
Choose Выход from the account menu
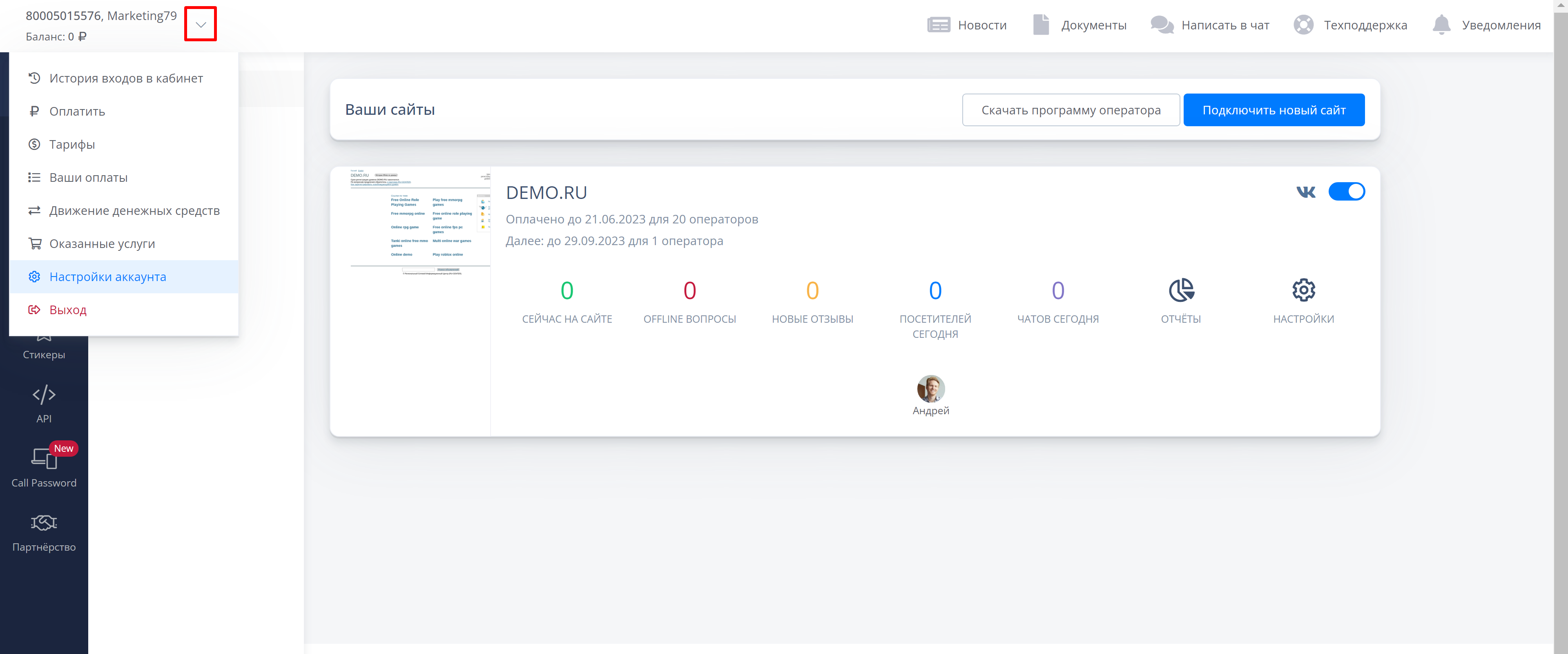coord(67,310)
